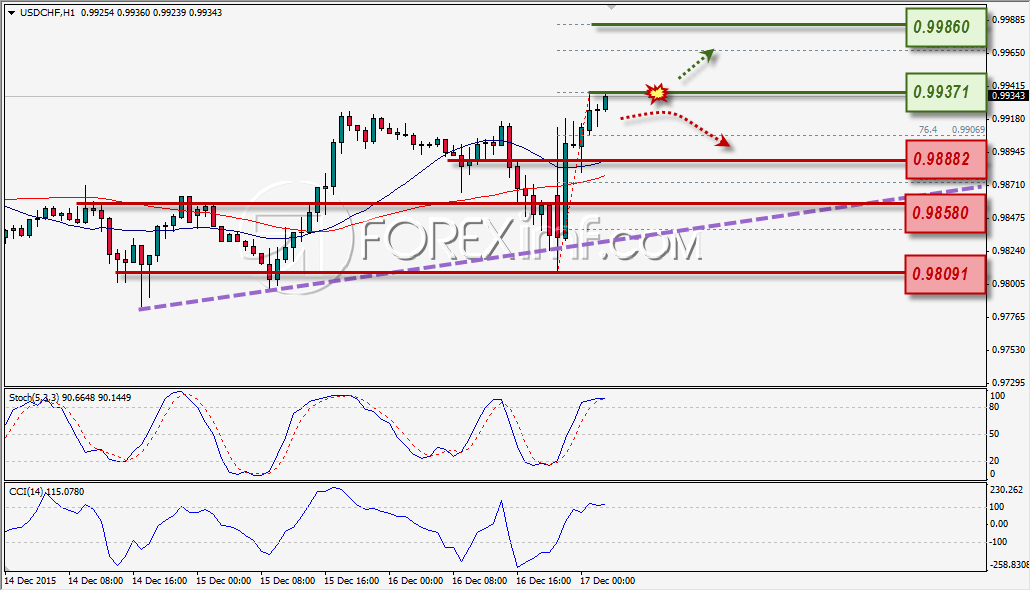Click the 50 level on Stochastic scale
1031x591 pixels.
pos(994,435)
